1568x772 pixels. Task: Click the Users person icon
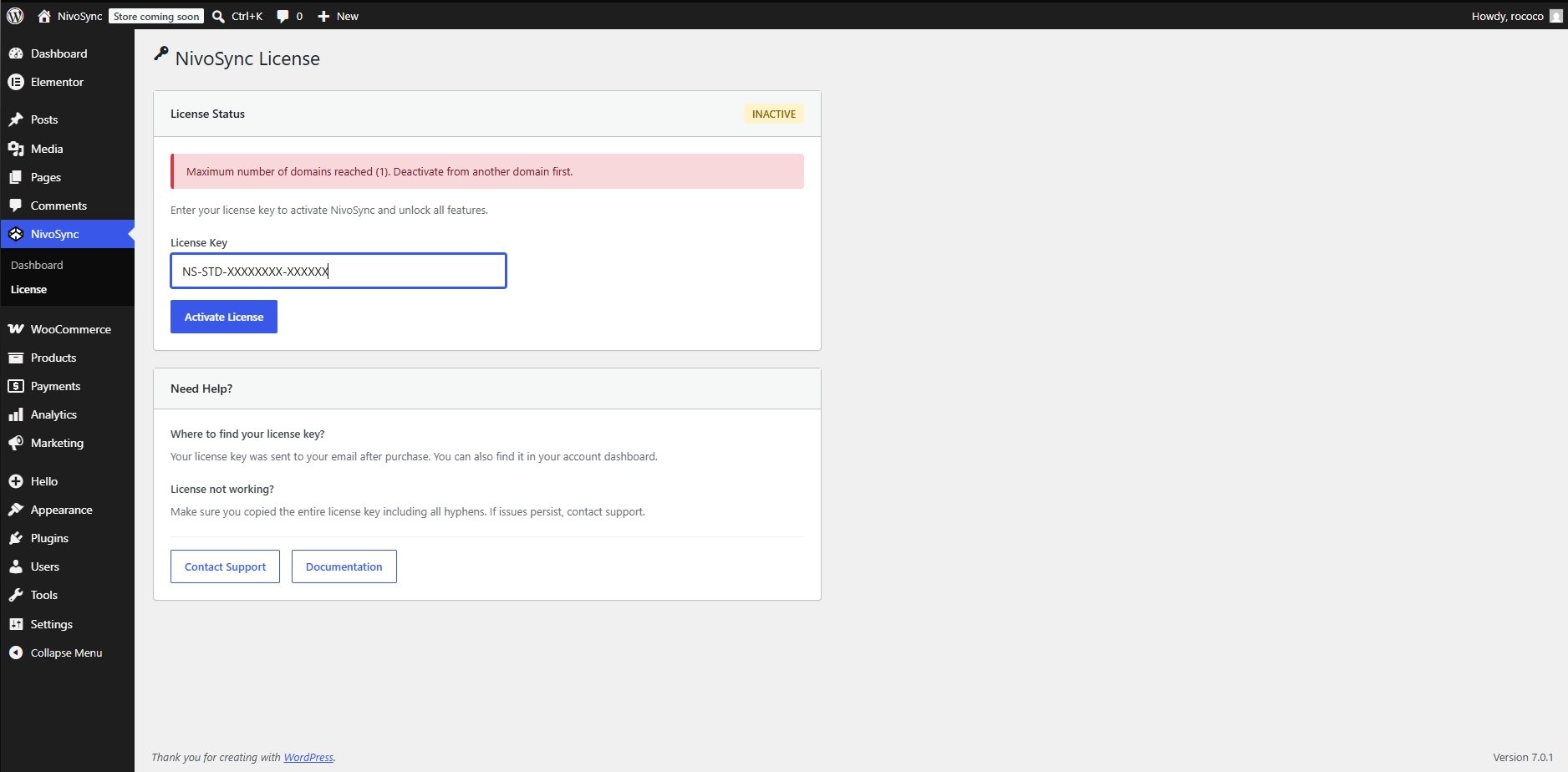tap(16, 566)
